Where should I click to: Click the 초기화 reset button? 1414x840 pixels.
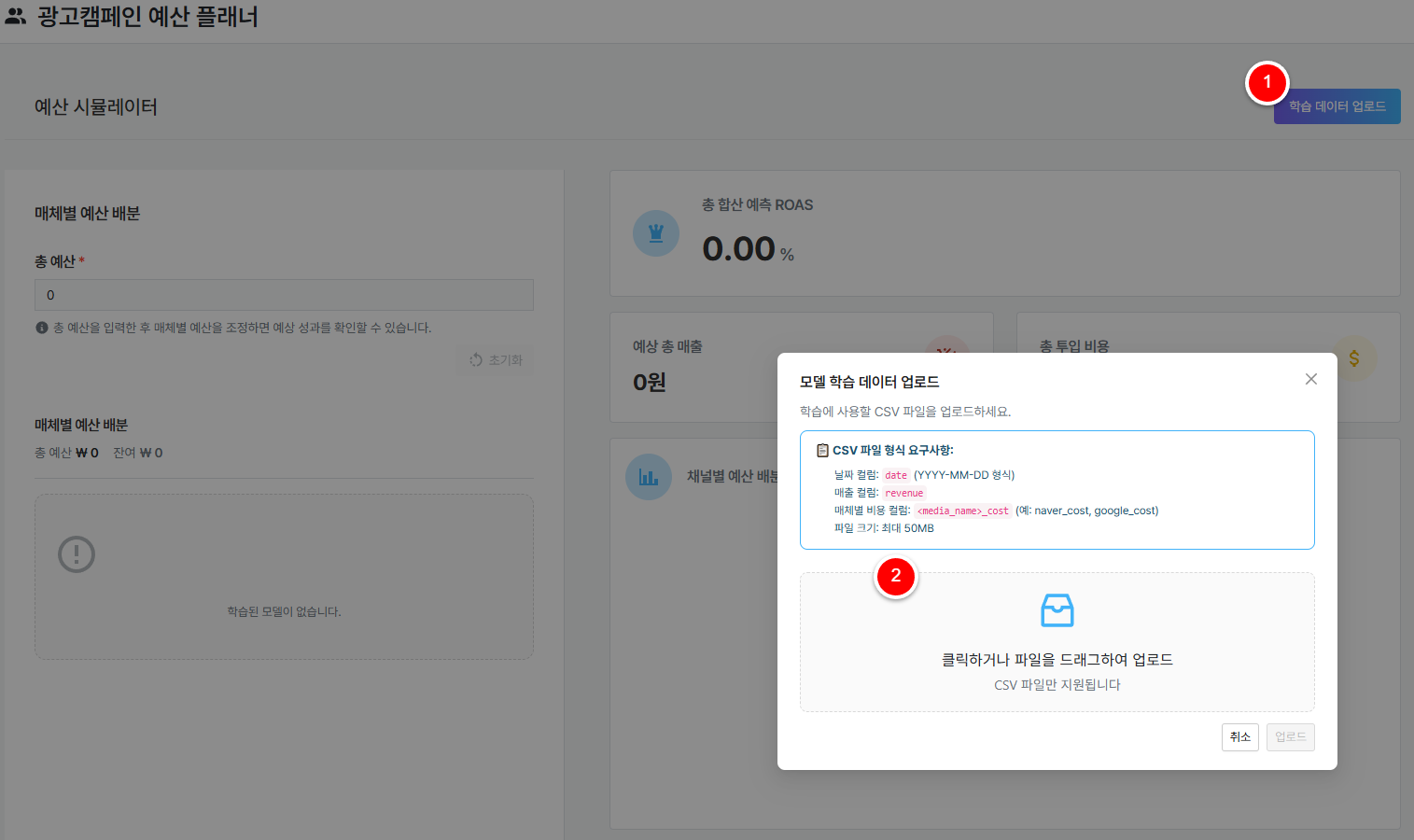pyautogui.click(x=497, y=360)
